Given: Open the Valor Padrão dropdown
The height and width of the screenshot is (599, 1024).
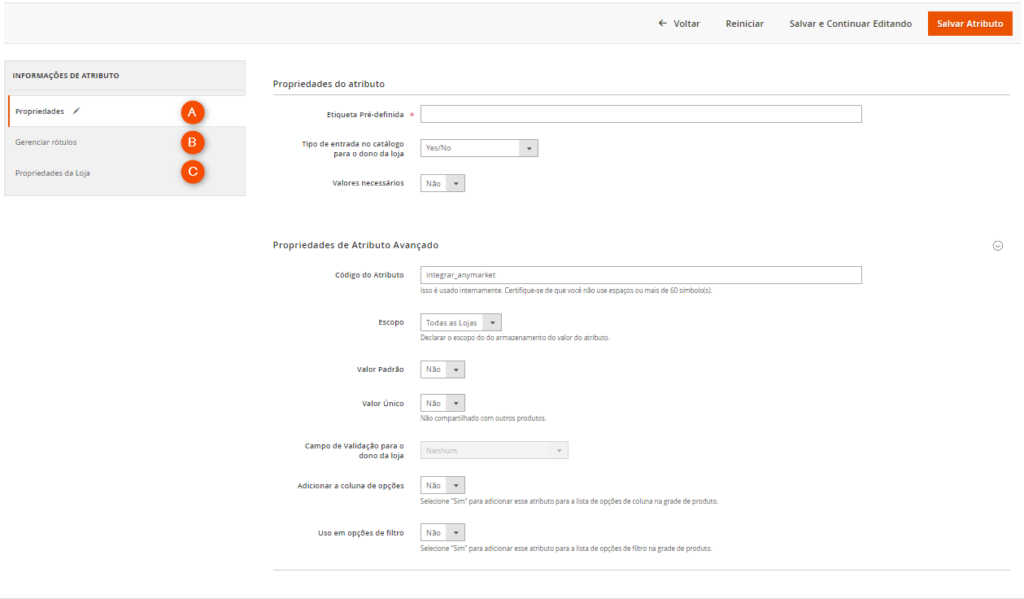Looking at the screenshot, I should (x=442, y=370).
